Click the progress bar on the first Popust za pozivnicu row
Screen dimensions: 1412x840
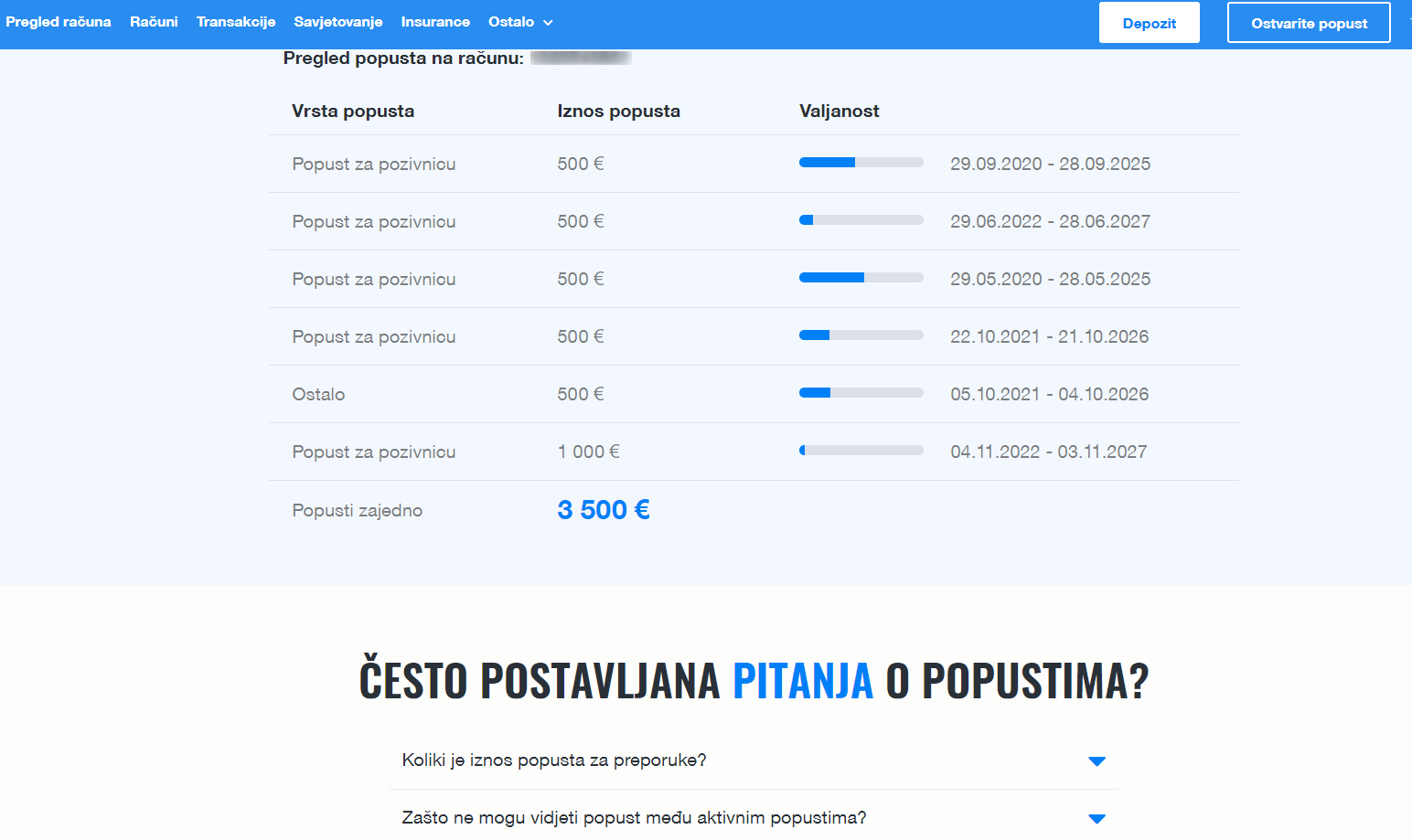tap(861, 162)
